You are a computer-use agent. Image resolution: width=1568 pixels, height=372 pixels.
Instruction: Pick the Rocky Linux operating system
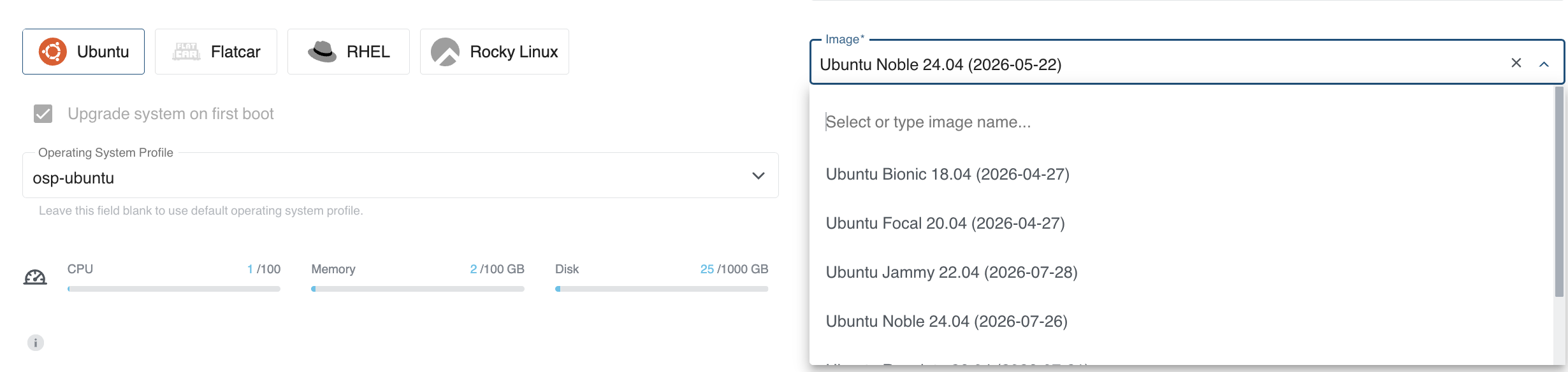click(x=495, y=52)
